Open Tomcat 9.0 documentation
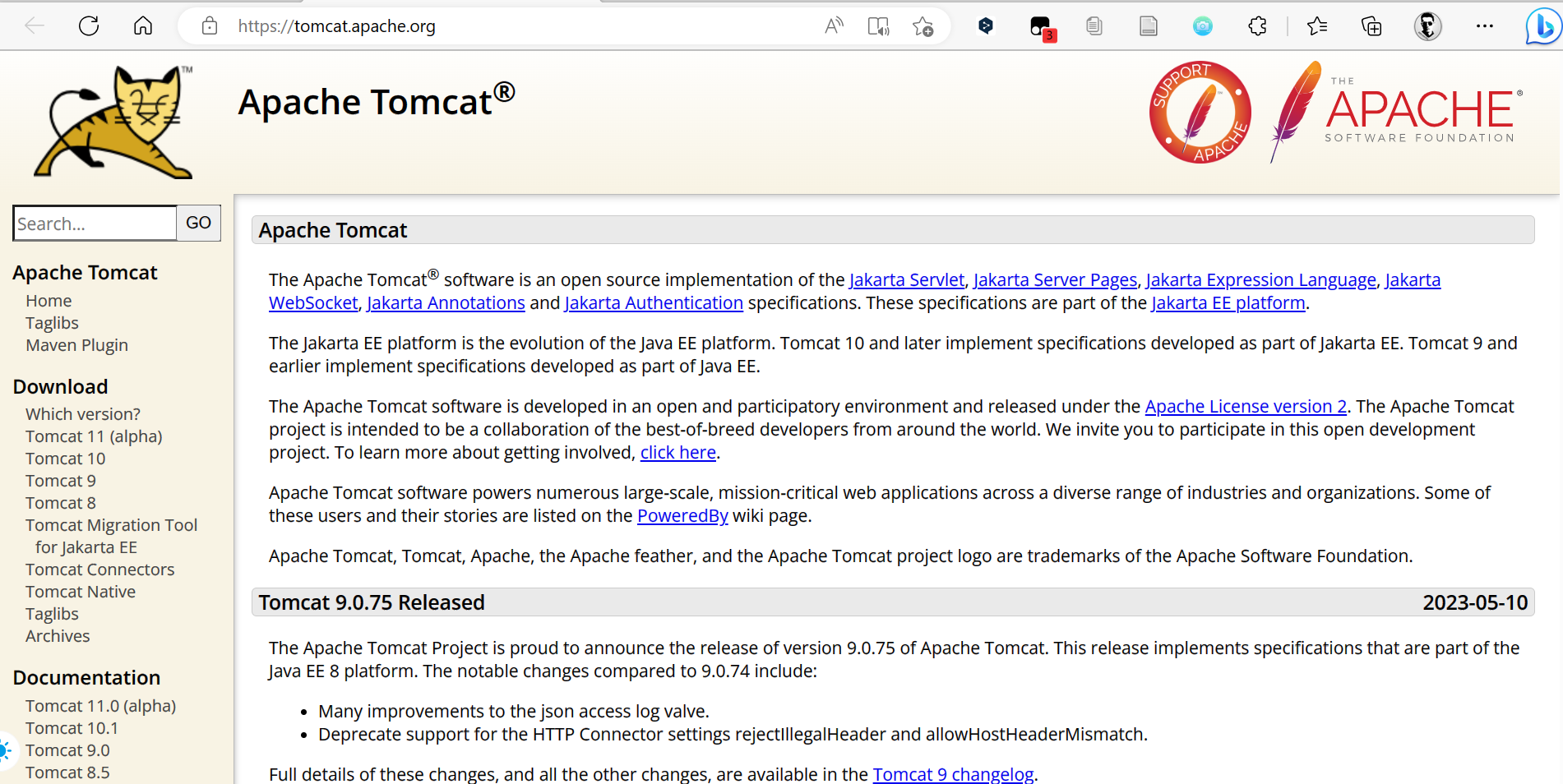This screenshot has height=784, width=1563. 67,750
